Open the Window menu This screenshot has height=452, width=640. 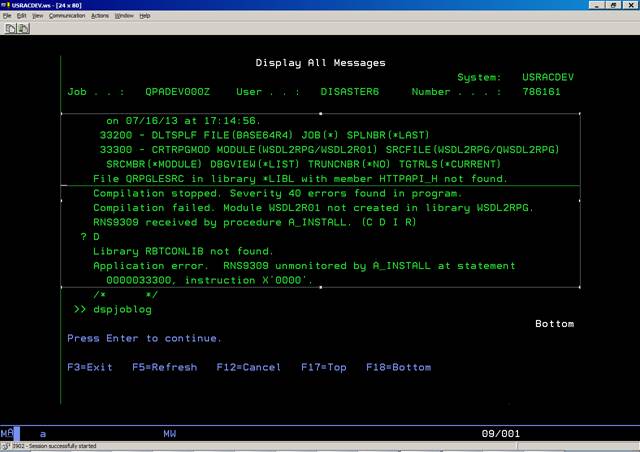pos(124,16)
